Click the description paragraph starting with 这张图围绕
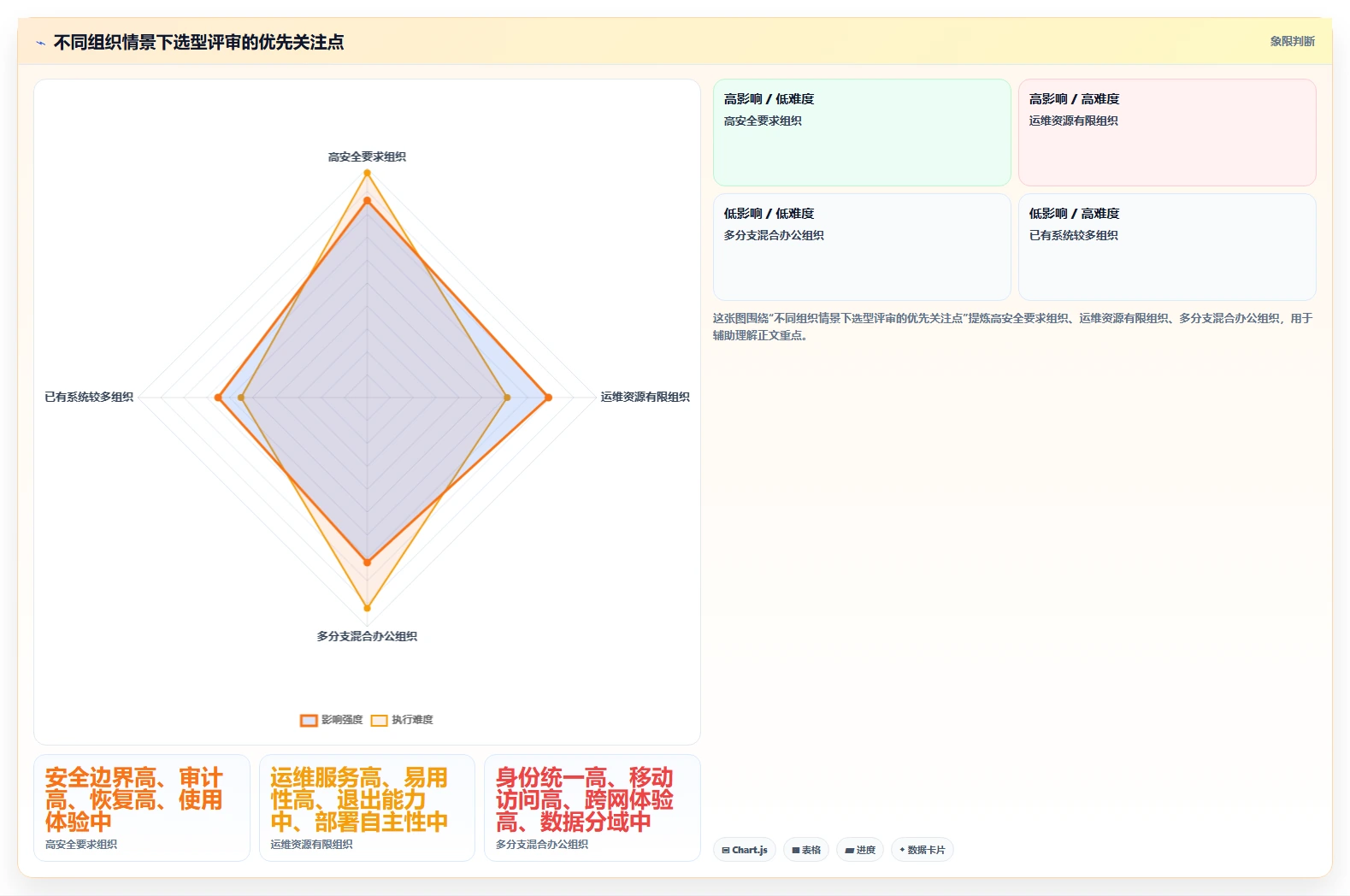This screenshot has width=1350, height=896. pyautogui.click(x=1013, y=327)
